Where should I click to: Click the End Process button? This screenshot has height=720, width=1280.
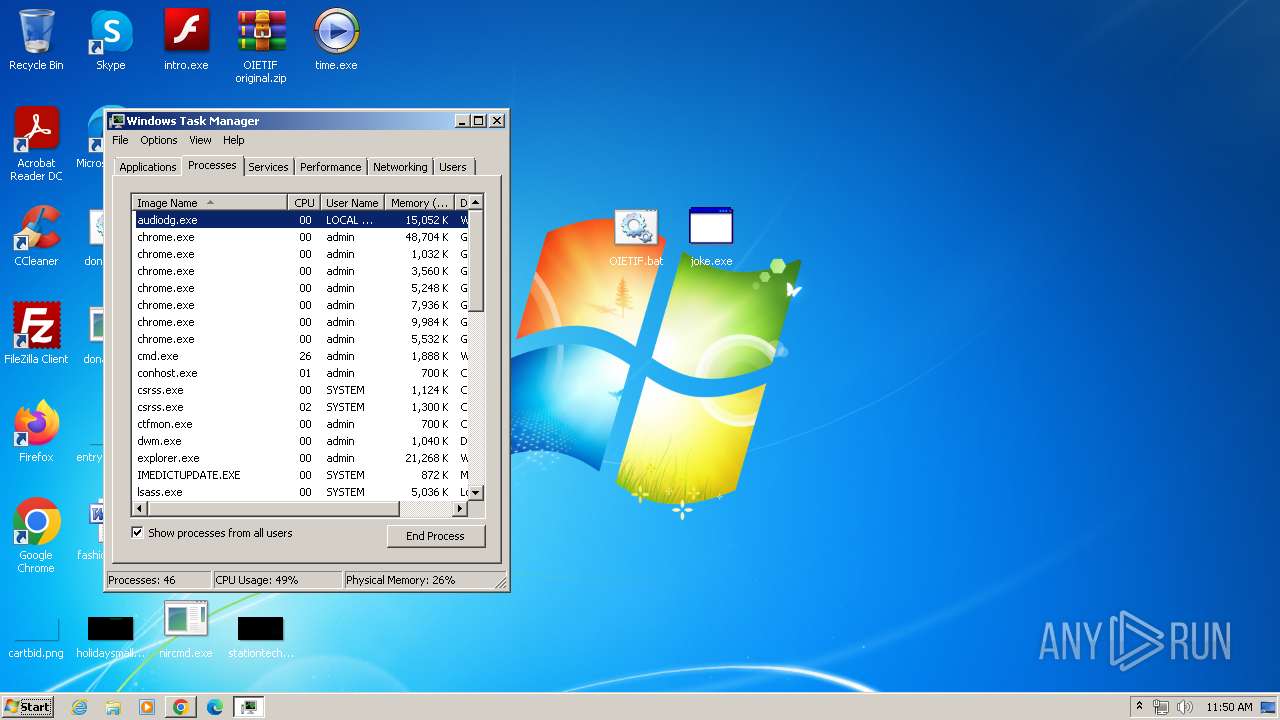(x=435, y=536)
